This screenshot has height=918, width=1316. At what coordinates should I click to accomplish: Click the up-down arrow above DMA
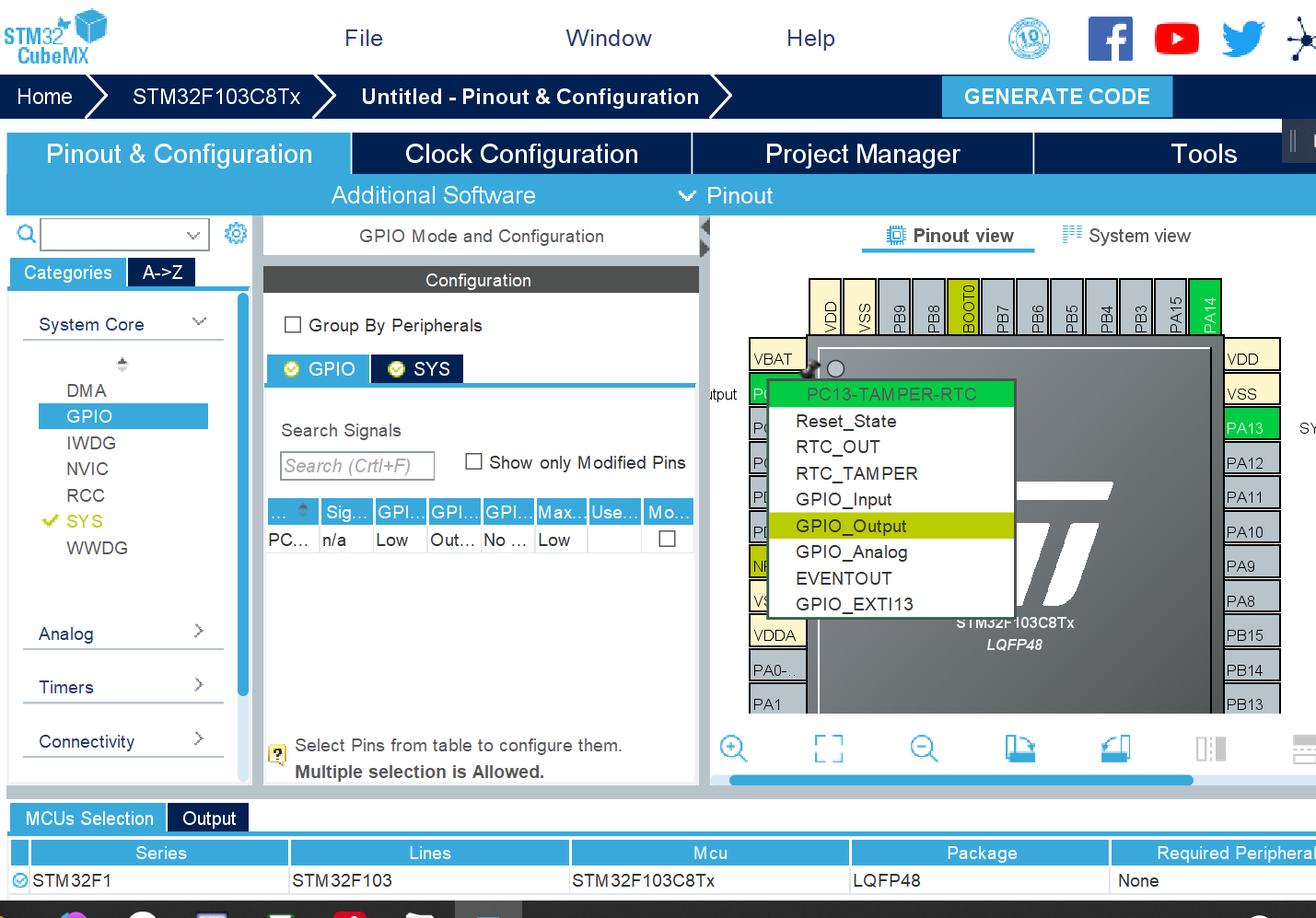(x=122, y=364)
